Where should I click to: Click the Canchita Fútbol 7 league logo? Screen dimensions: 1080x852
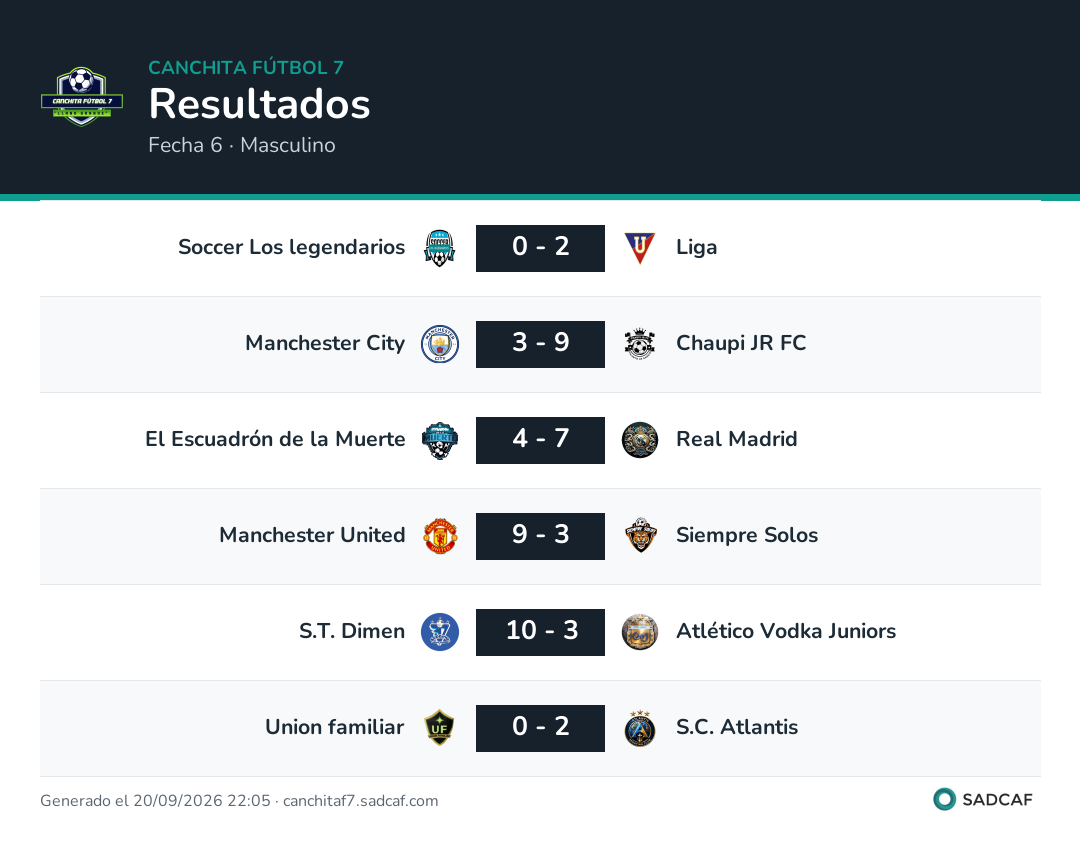click(x=82, y=96)
